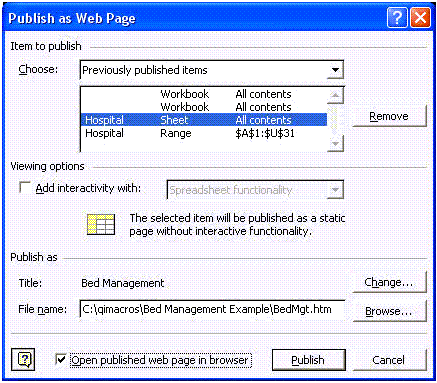Toggle Add interactivity with checkbox

point(25,187)
